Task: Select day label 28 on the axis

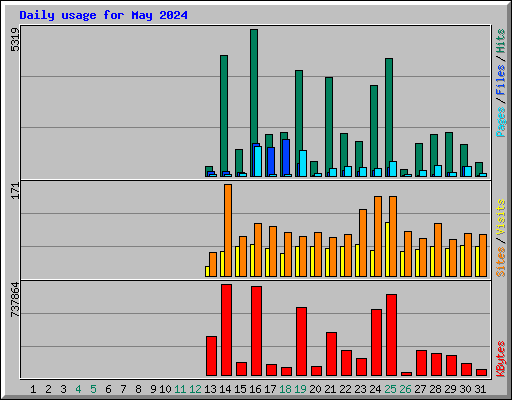Action: point(435,389)
